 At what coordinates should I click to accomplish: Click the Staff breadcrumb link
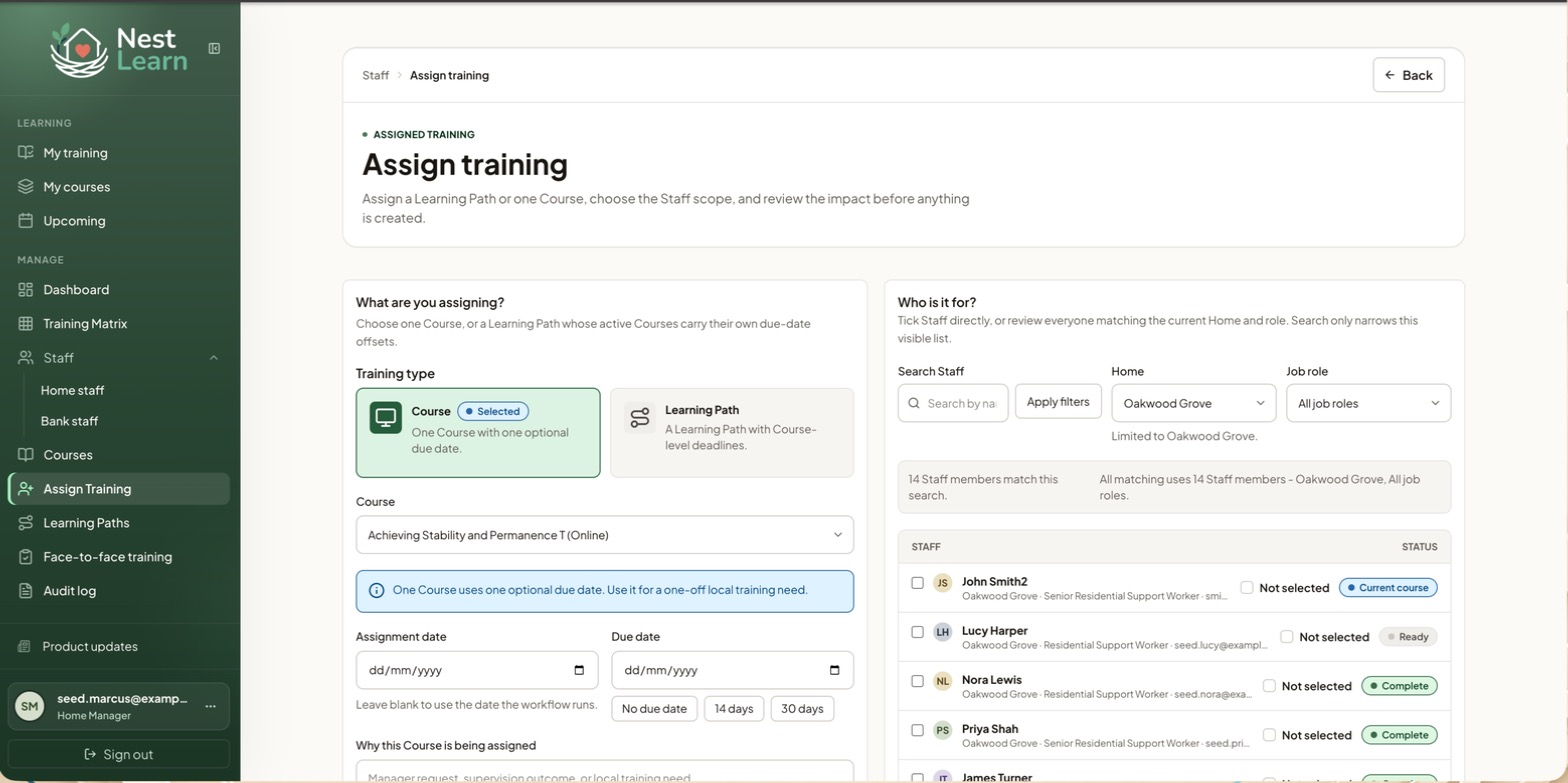375,75
